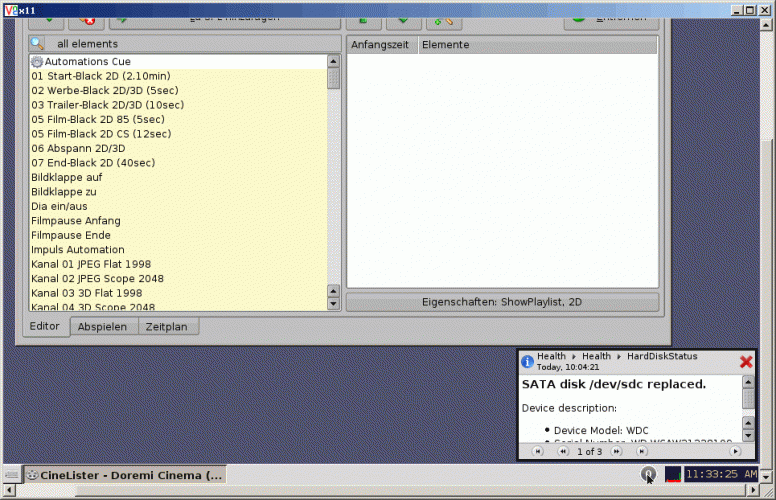776x500 pixels.
Task: Go to previous notification message
Action: tap(561, 452)
